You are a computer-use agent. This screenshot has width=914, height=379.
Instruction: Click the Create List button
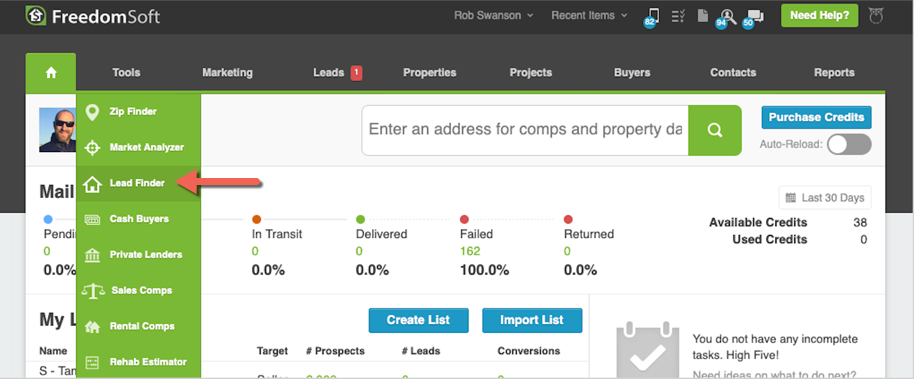419,320
